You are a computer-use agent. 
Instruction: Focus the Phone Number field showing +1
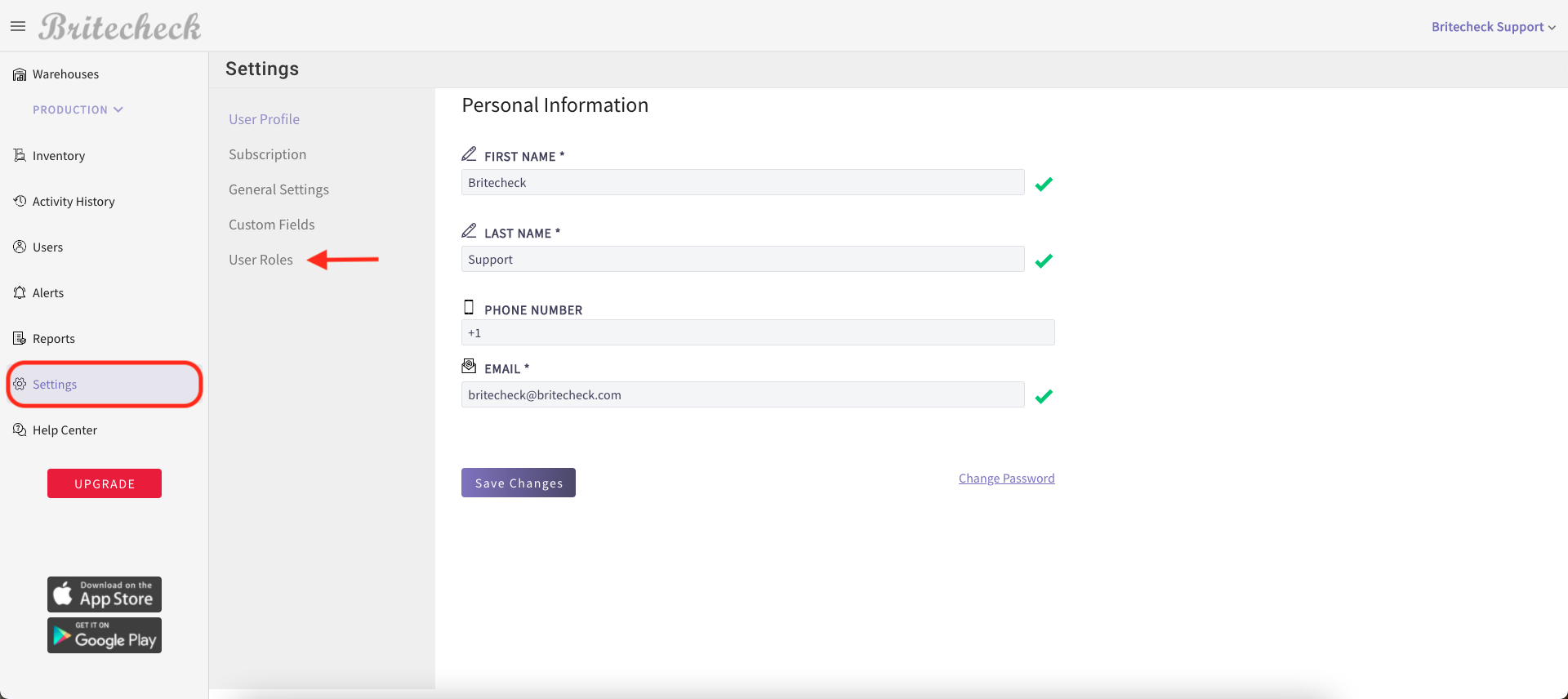(758, 332)
